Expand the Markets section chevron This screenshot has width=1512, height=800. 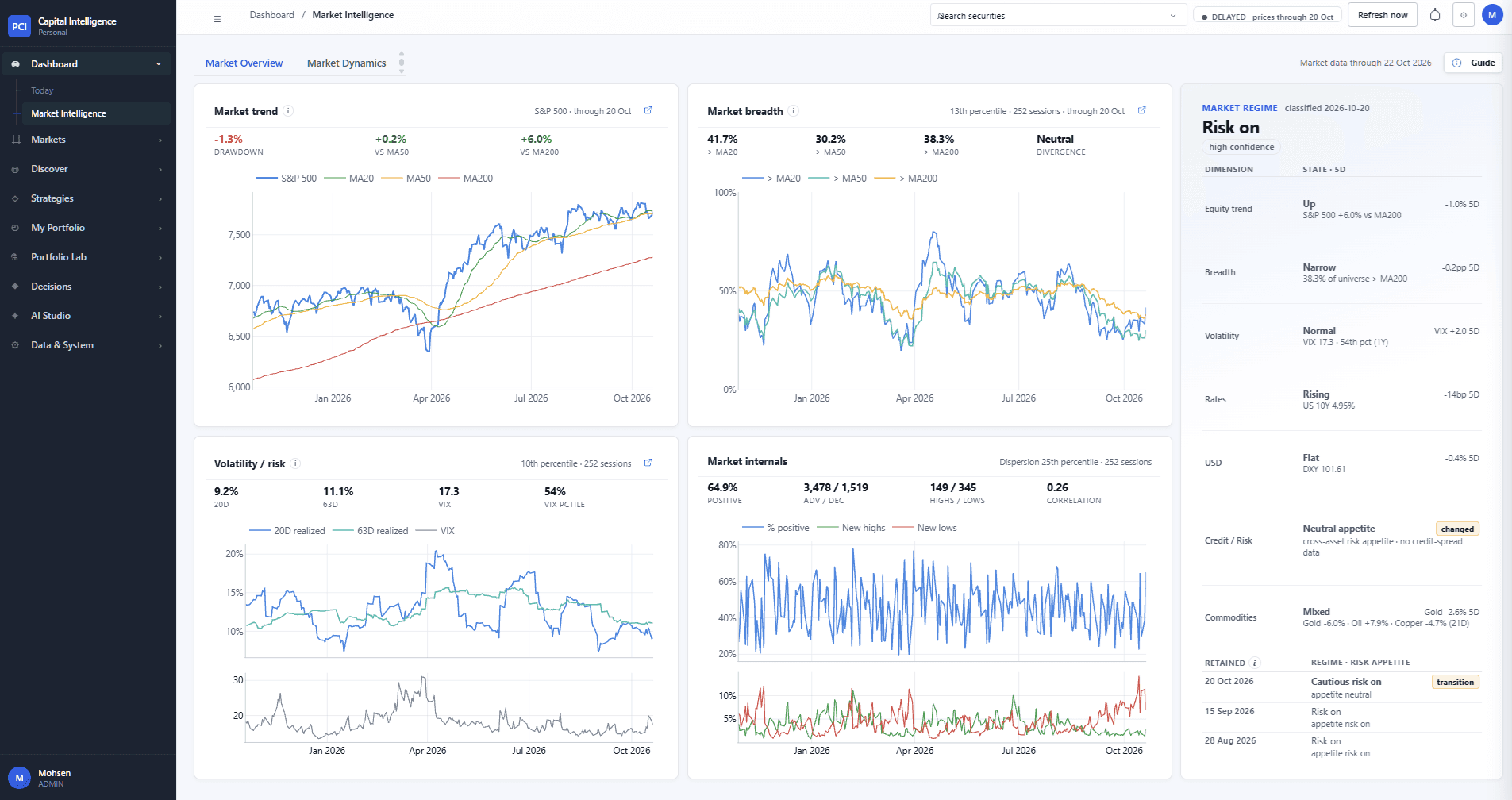pyautogui.click(x=160, y=140)
